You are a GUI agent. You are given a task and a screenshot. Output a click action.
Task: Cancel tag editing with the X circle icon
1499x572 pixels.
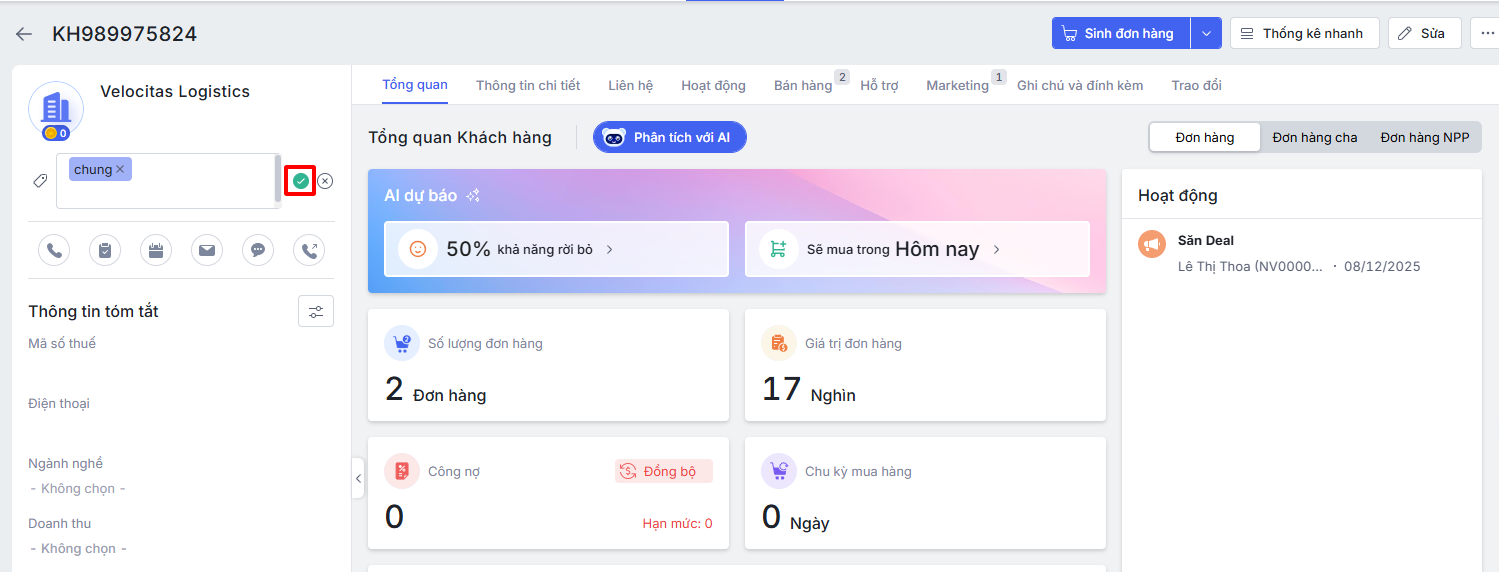[x=325, y=181]
